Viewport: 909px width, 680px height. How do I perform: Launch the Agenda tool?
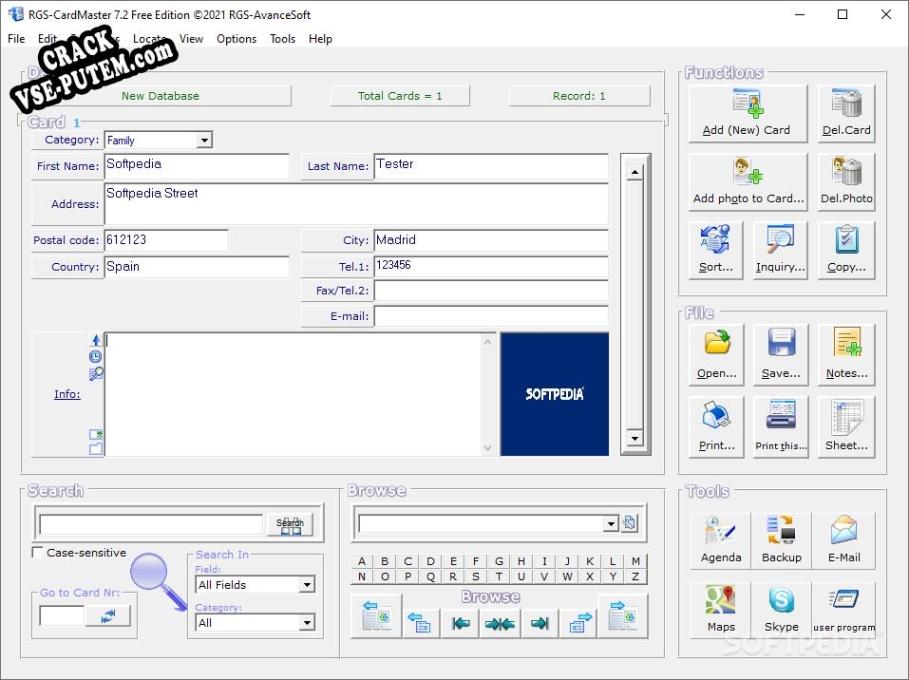[721, 540]
